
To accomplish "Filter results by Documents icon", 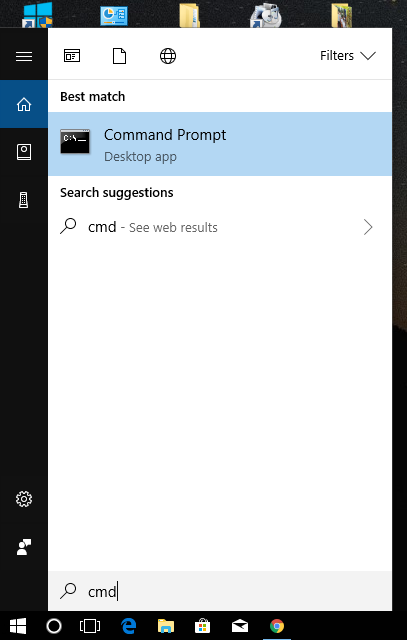I will (x=119, y=56).
